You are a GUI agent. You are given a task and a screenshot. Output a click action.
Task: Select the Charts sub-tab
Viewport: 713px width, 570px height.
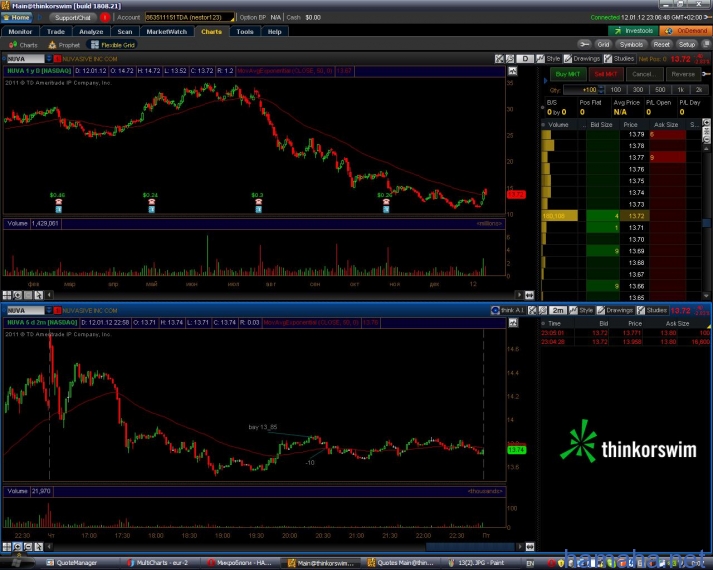point(23,45)
